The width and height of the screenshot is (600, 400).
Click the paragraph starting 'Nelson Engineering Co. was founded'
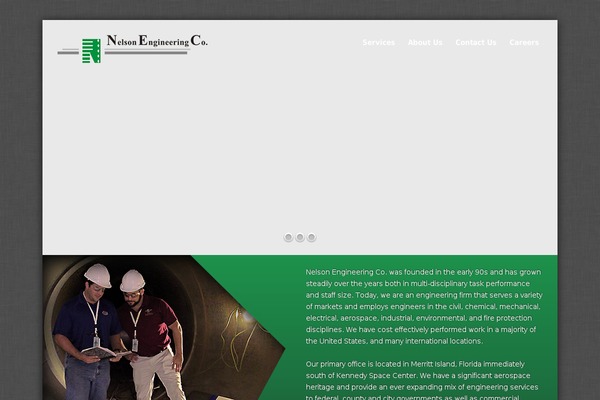coord(424,307)
